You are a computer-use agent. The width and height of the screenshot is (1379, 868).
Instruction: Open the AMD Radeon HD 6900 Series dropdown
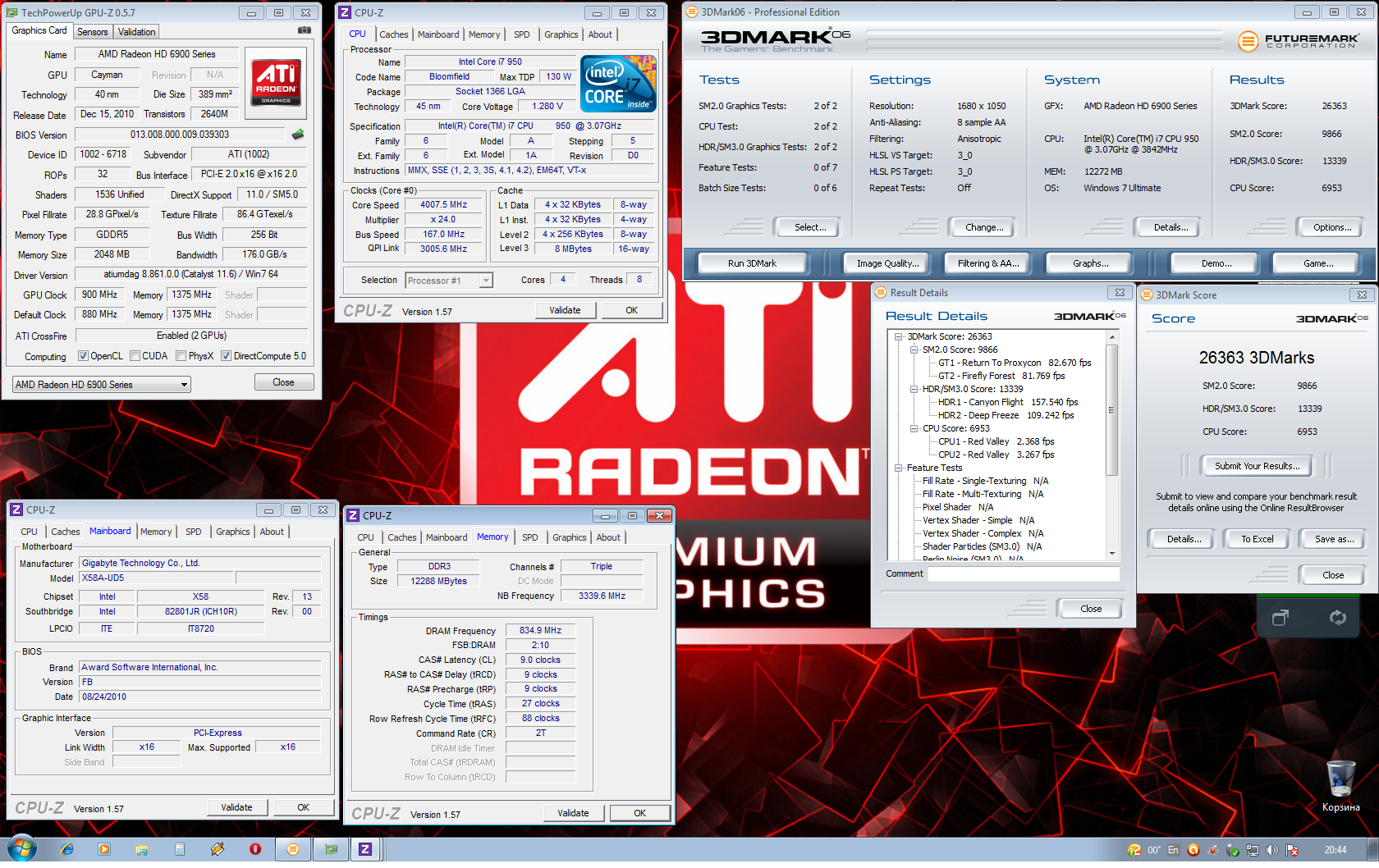(101, 385)
